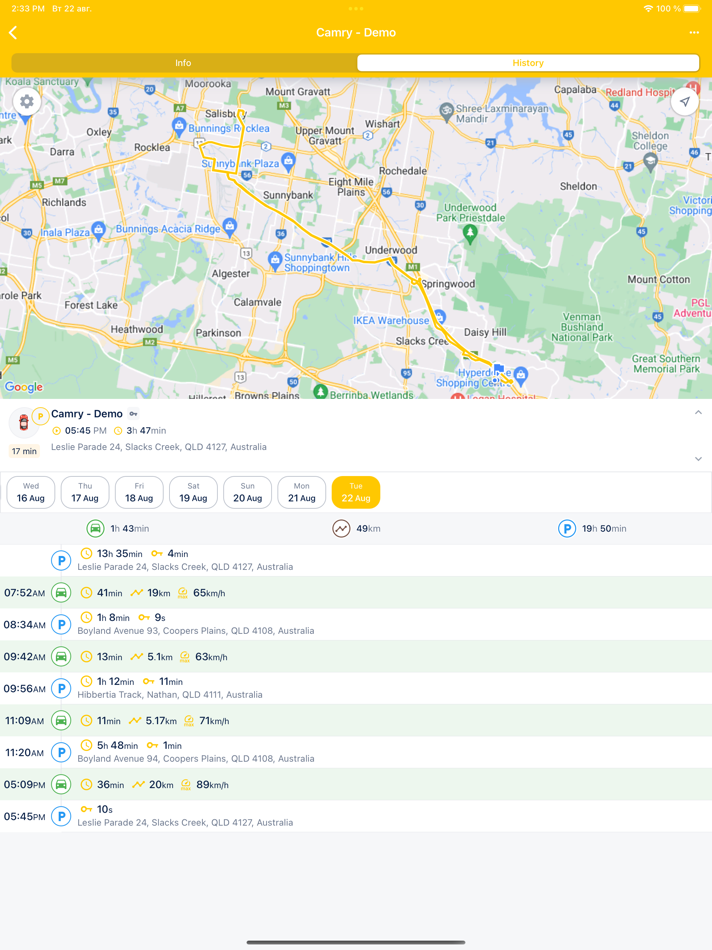
Task: Select Sat 19 Aug date
Action: 193,492
